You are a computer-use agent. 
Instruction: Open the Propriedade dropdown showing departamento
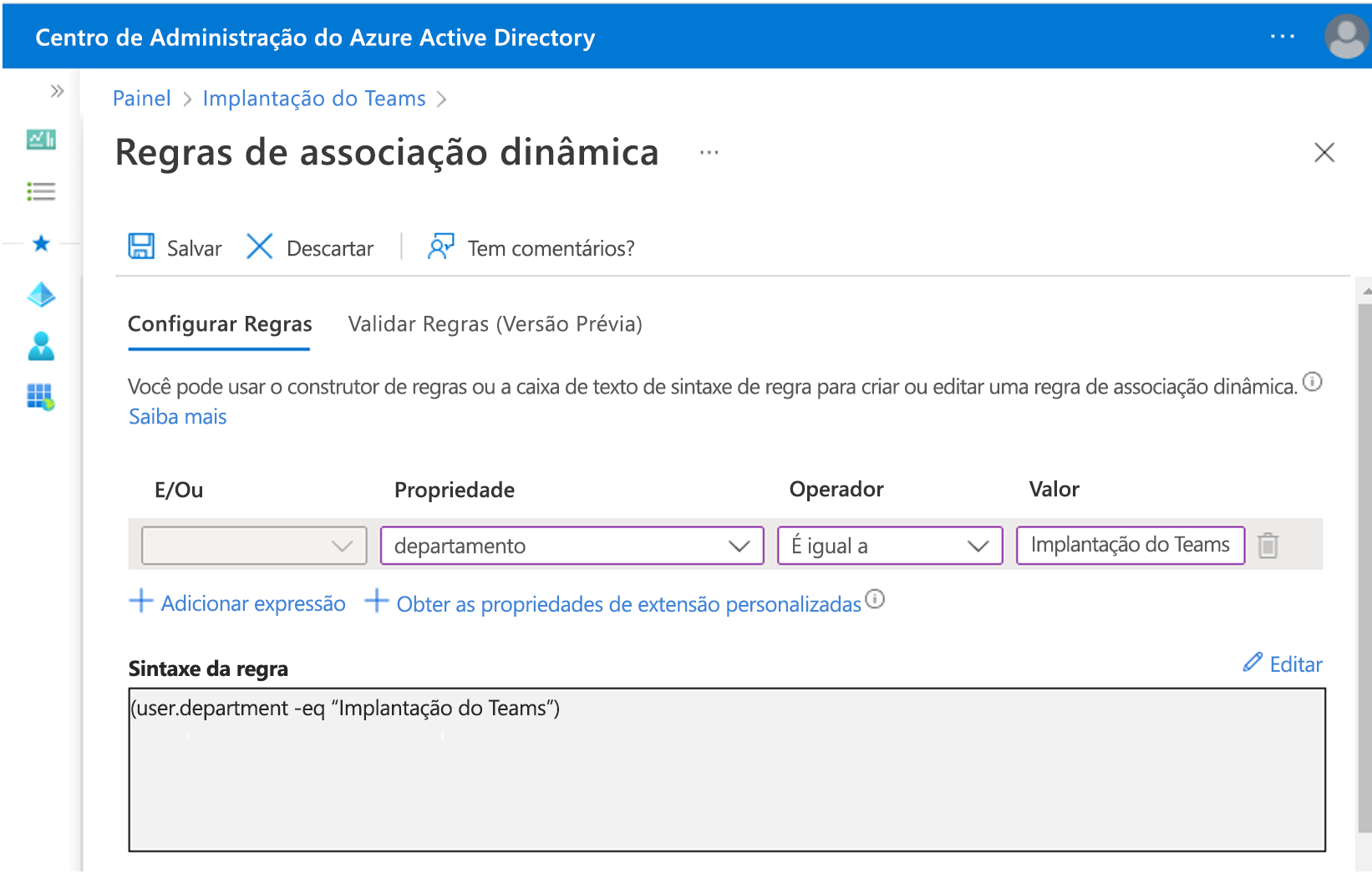click(x=572, y=546)
